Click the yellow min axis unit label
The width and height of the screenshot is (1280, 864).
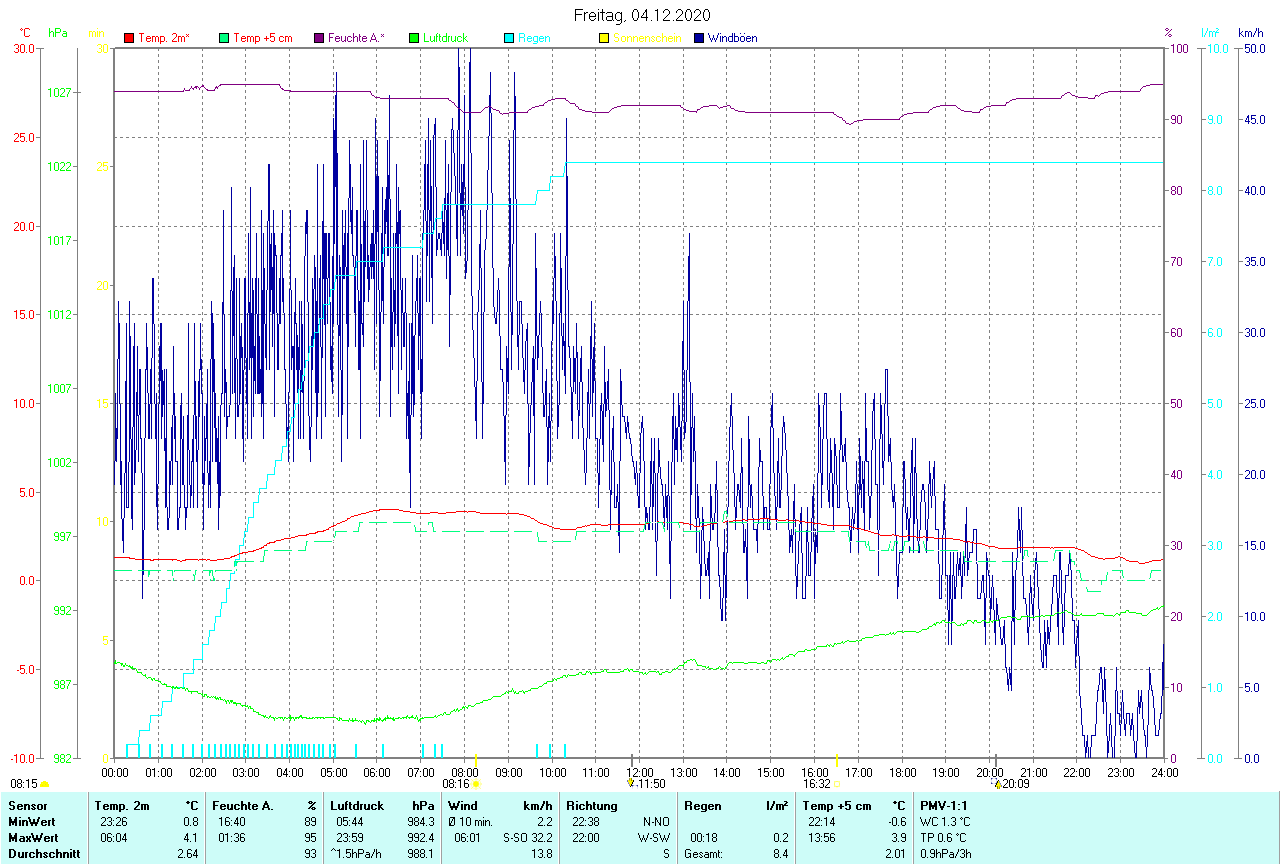point(96,33)
